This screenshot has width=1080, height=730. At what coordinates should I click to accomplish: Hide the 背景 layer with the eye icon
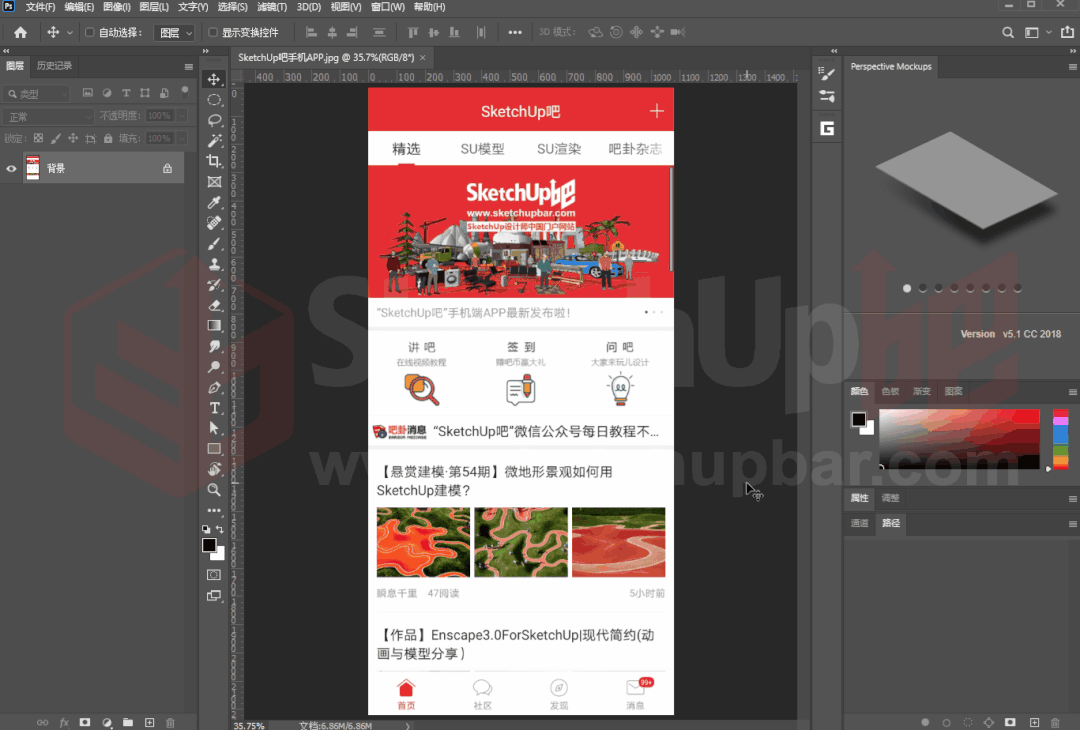[x=11, y=169]
